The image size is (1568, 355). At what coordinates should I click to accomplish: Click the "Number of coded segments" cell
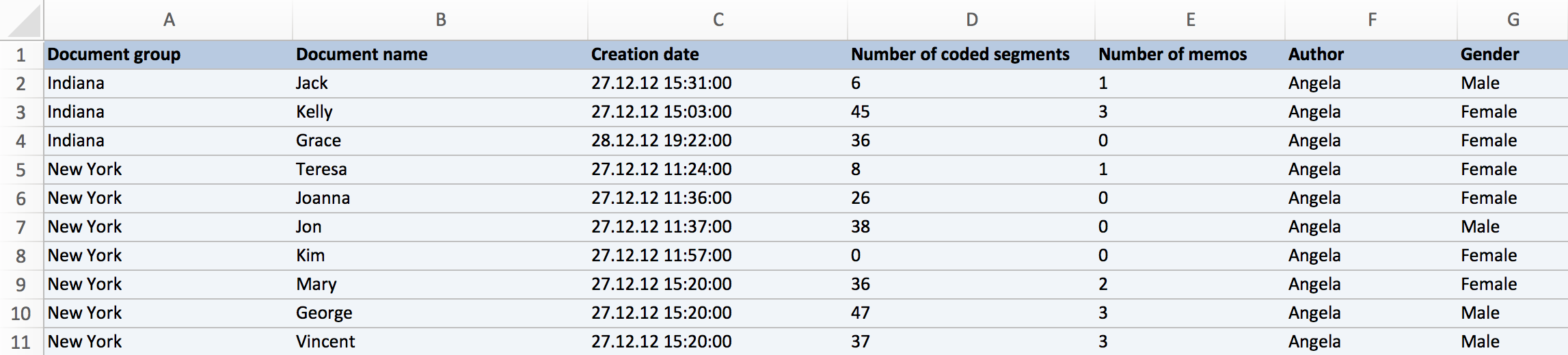971,55
